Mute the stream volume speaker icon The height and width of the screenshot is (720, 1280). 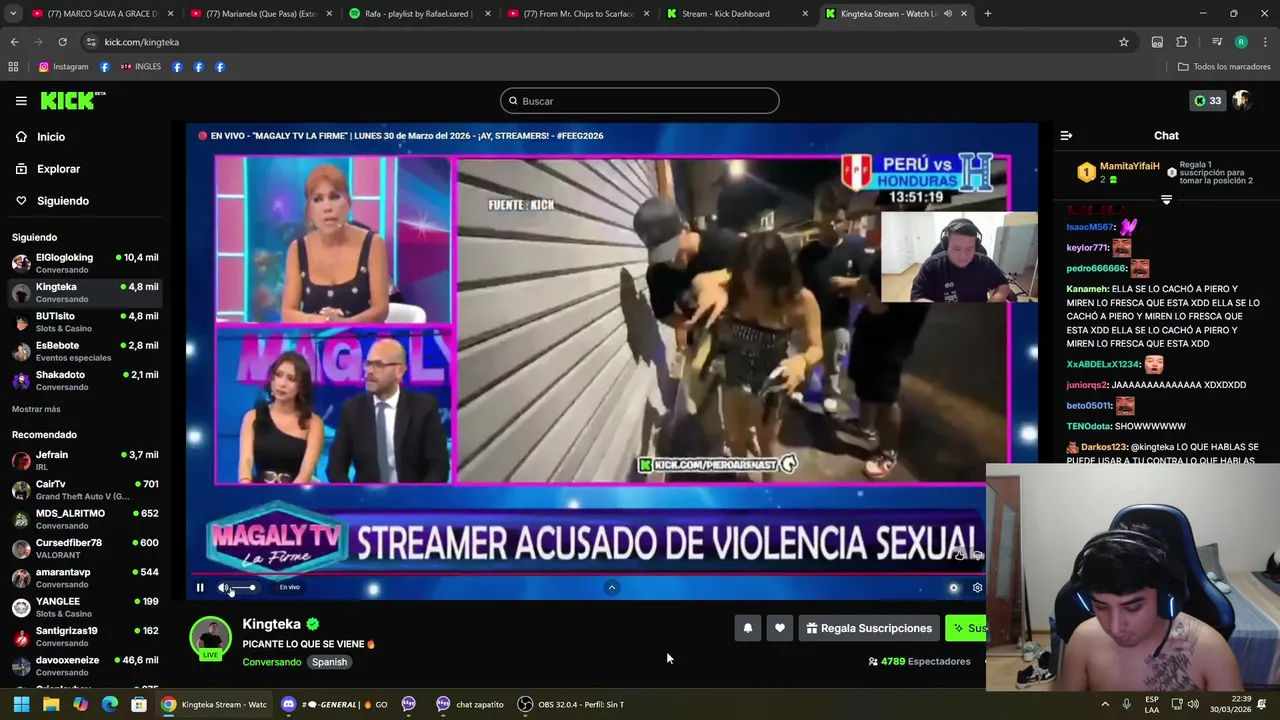click(223, 588)
